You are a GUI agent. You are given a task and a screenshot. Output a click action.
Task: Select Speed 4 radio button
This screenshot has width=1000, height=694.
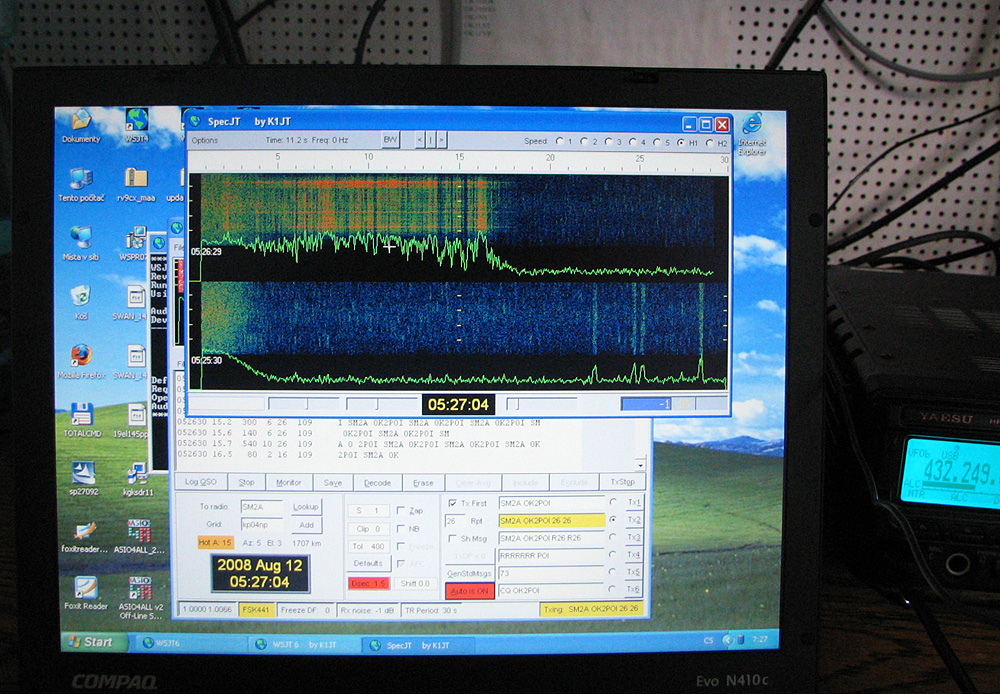point(633,142)
